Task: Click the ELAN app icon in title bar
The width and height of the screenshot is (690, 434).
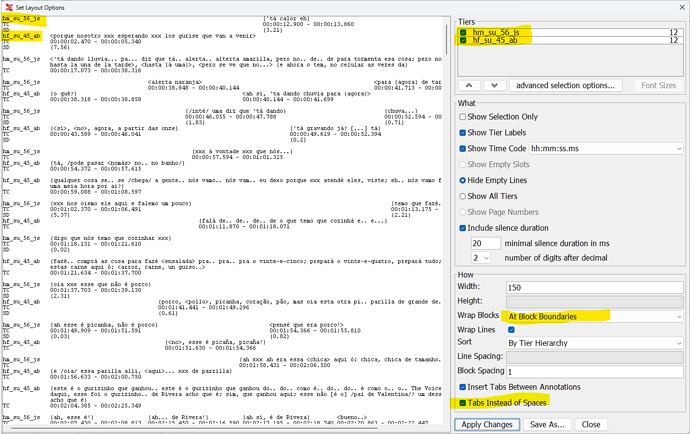Action: point(9,7)
